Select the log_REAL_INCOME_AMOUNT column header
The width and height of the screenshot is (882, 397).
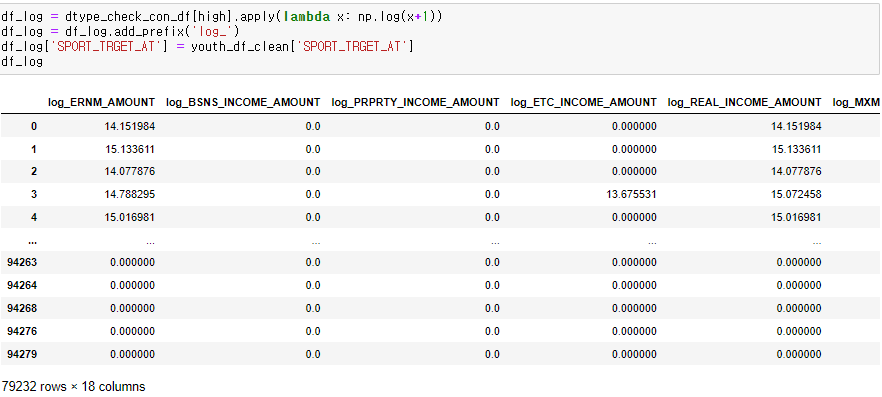744,102
